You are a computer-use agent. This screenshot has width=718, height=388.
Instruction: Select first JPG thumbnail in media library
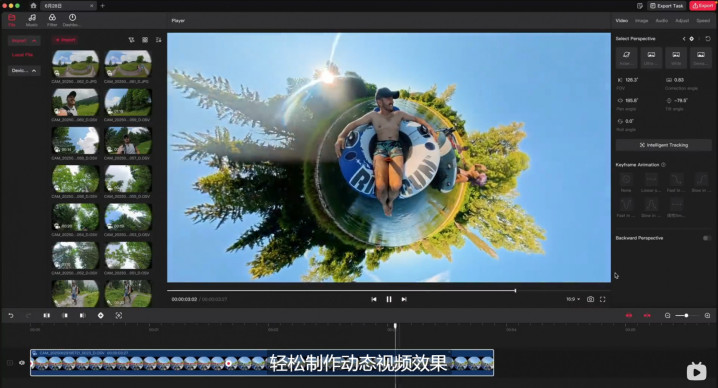[75, 64]
